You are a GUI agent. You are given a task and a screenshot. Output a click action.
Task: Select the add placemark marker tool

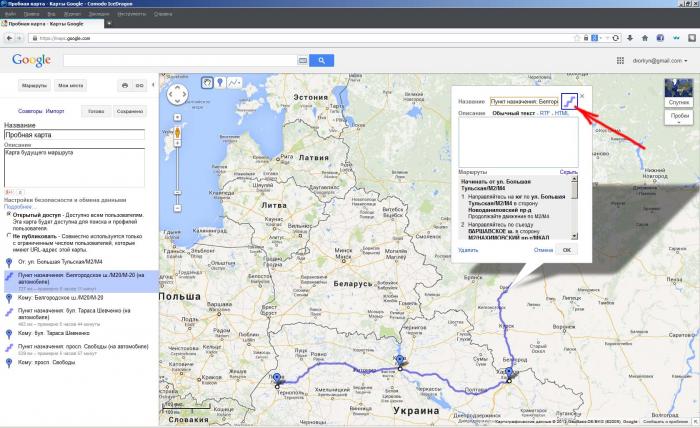pos(220,84)
